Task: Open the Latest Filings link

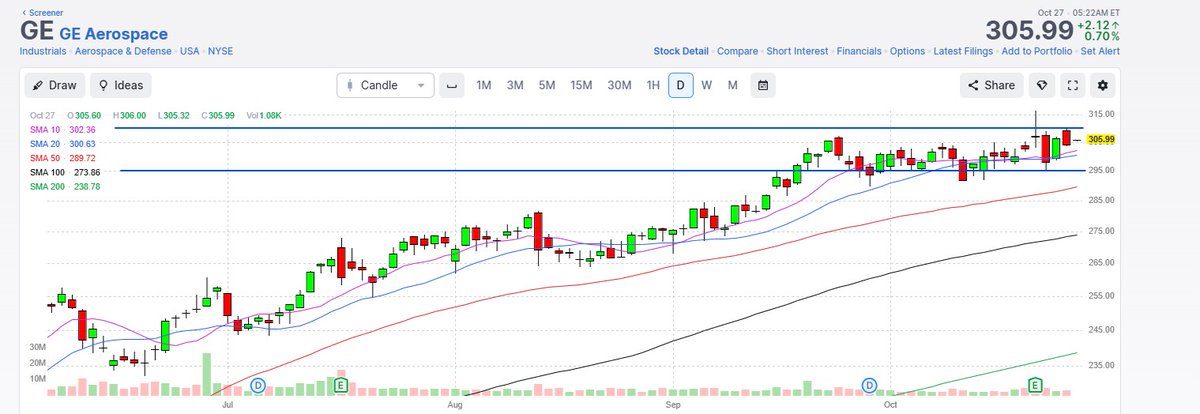Action: pos(962,50)
